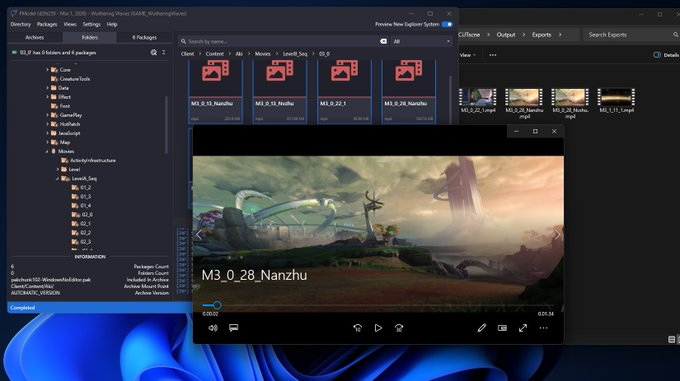Expand the Data folder

[x=47, y=88]
